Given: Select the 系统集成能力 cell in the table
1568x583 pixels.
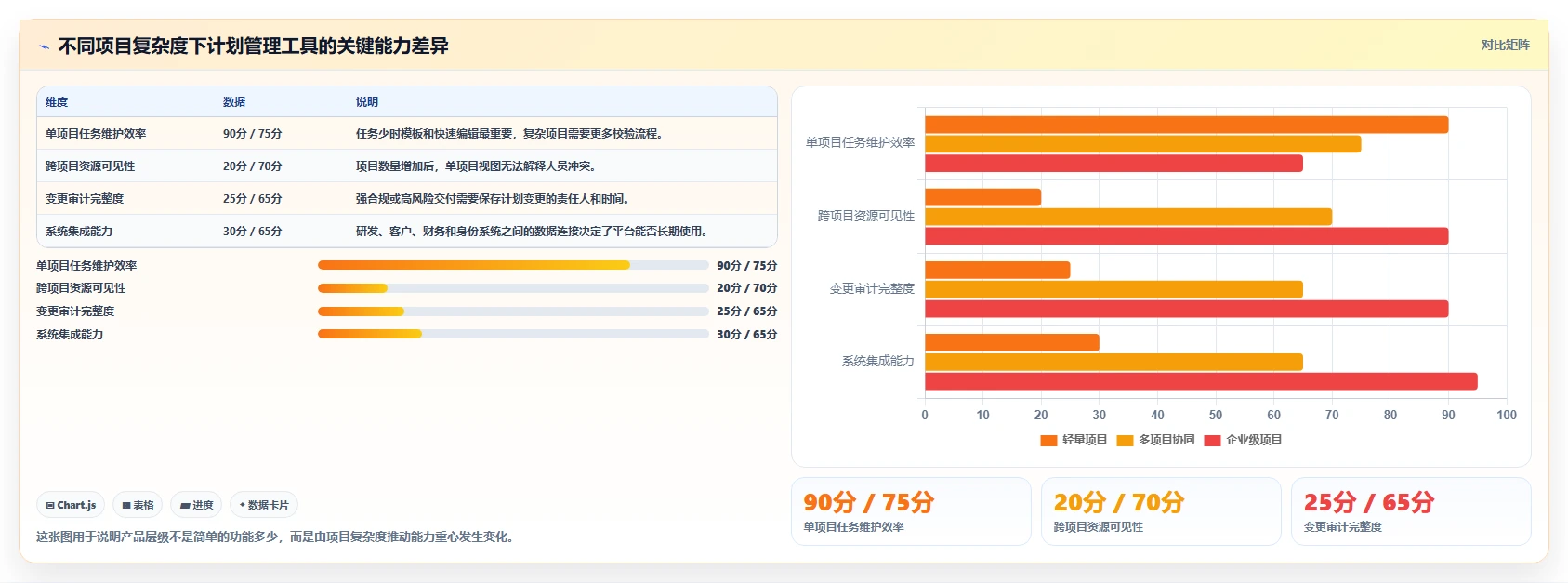Looking at the screenshot, I should pos(79,232).
